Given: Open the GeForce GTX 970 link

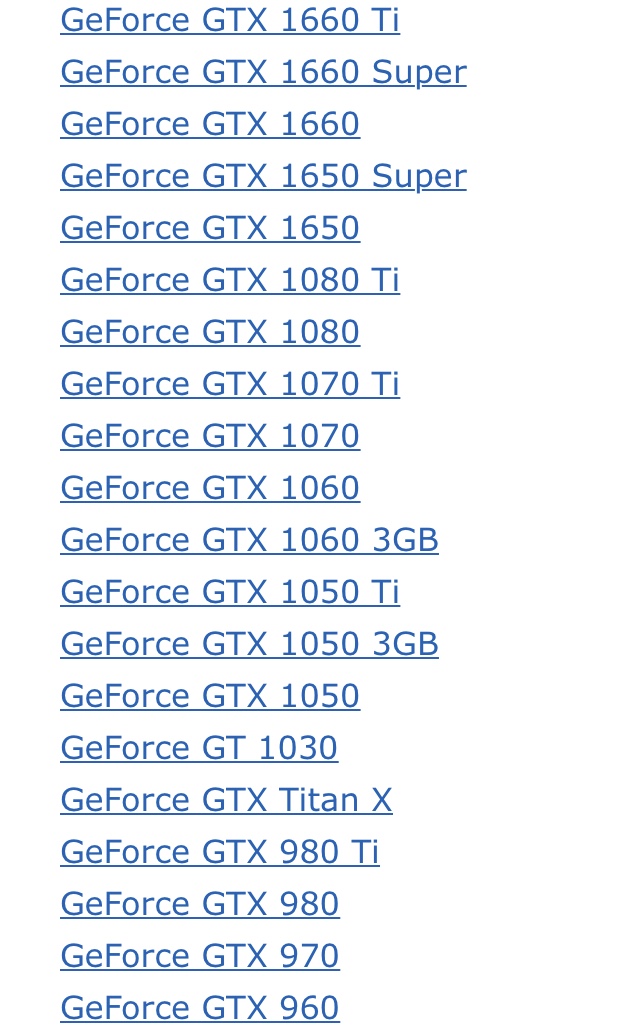Looking at the screenshot, I should click(200, 955).
